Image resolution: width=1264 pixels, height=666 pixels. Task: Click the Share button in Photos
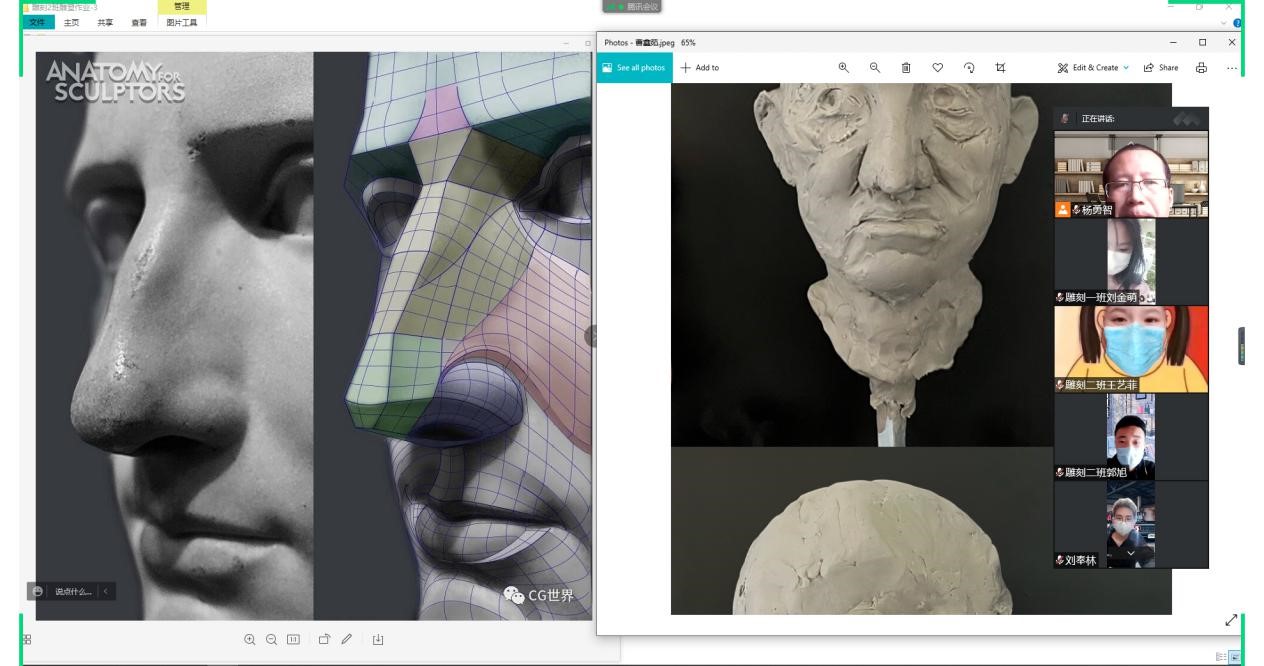[x=1160, y=68]
